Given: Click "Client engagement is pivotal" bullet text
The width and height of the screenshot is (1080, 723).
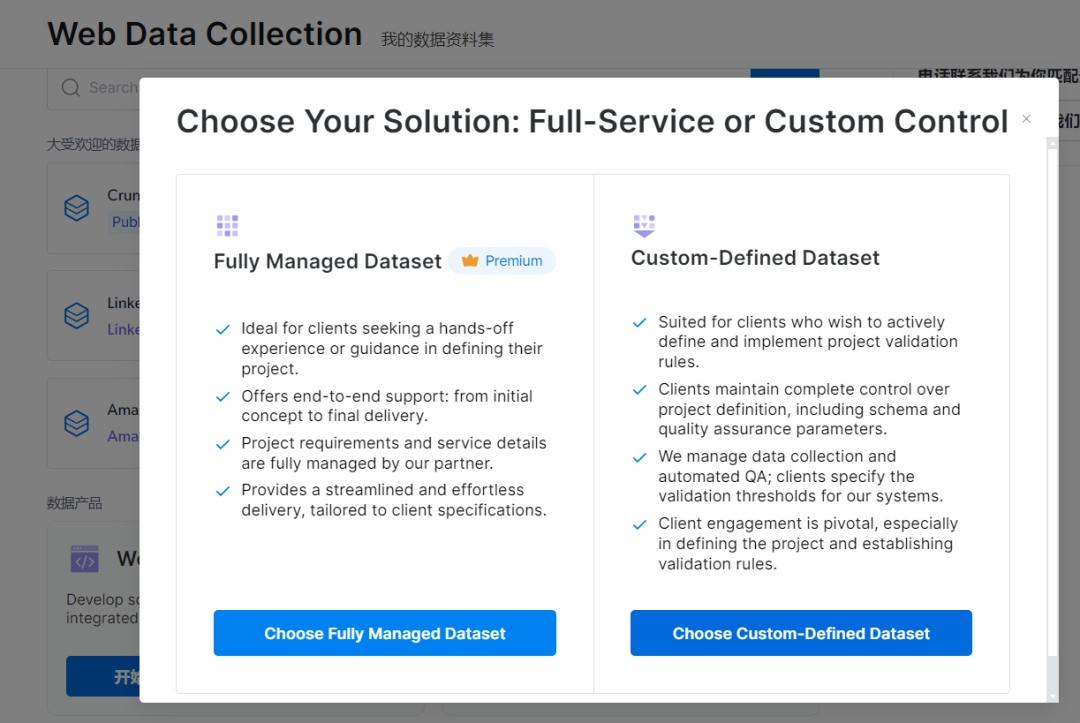Looking at the screenshot, I should 808,543.
